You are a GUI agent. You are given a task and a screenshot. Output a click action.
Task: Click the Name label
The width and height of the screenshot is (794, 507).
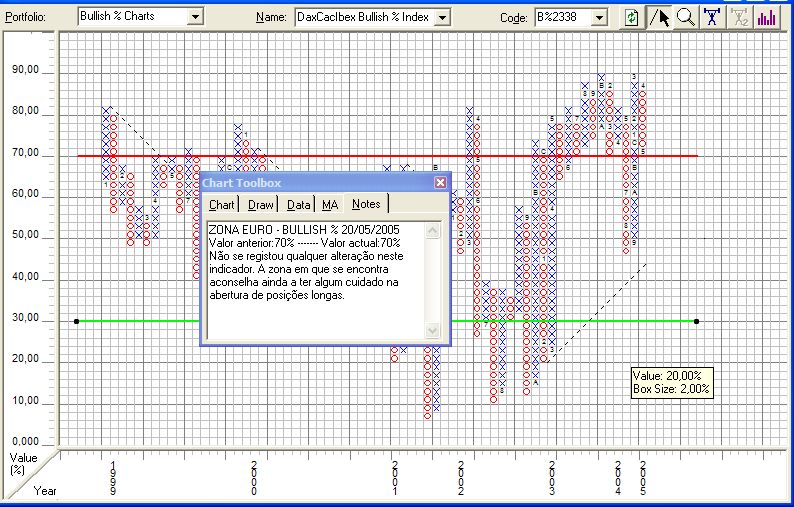click(x=271, y=17)
